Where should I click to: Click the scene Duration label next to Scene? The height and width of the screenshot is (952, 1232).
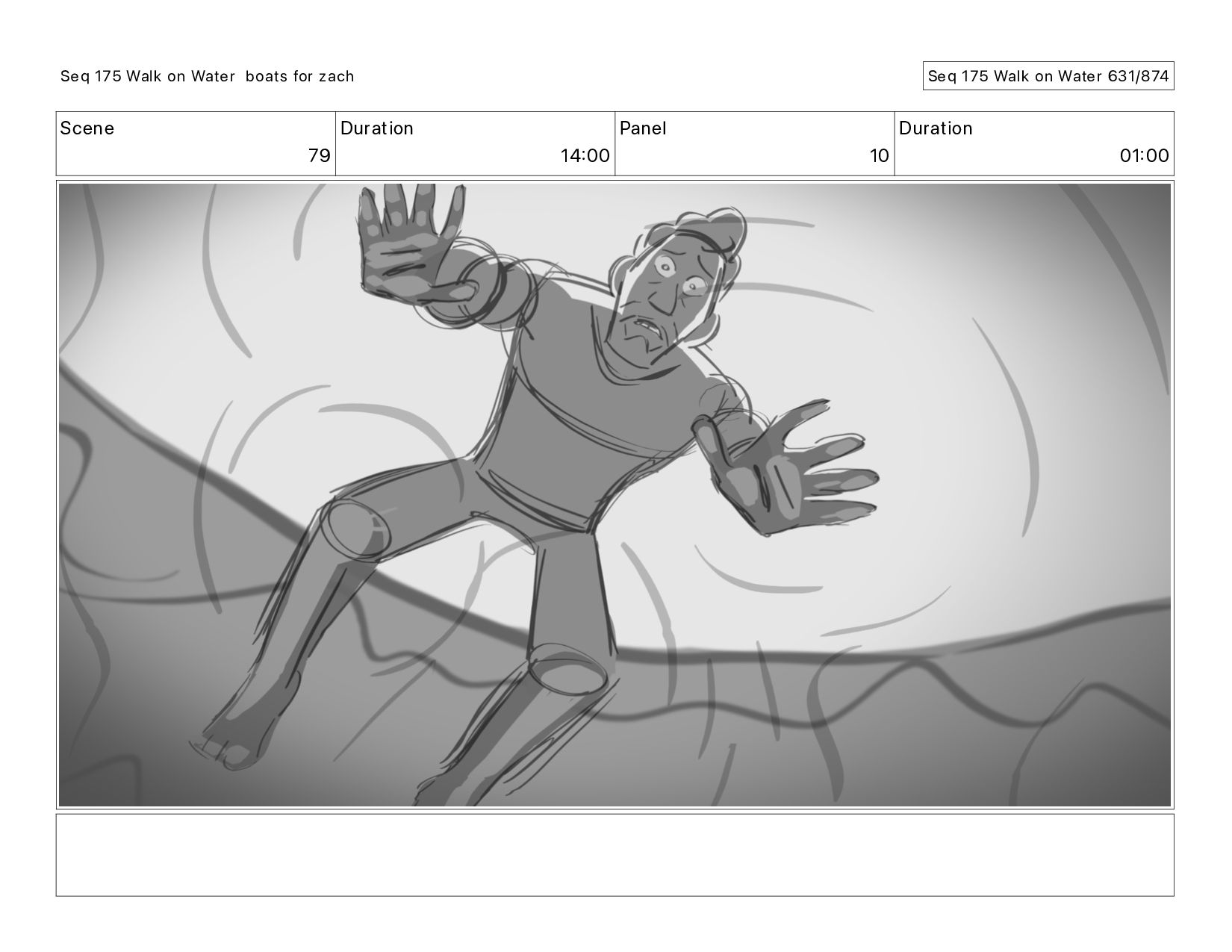pyautogui.click(x=377, y=128)
